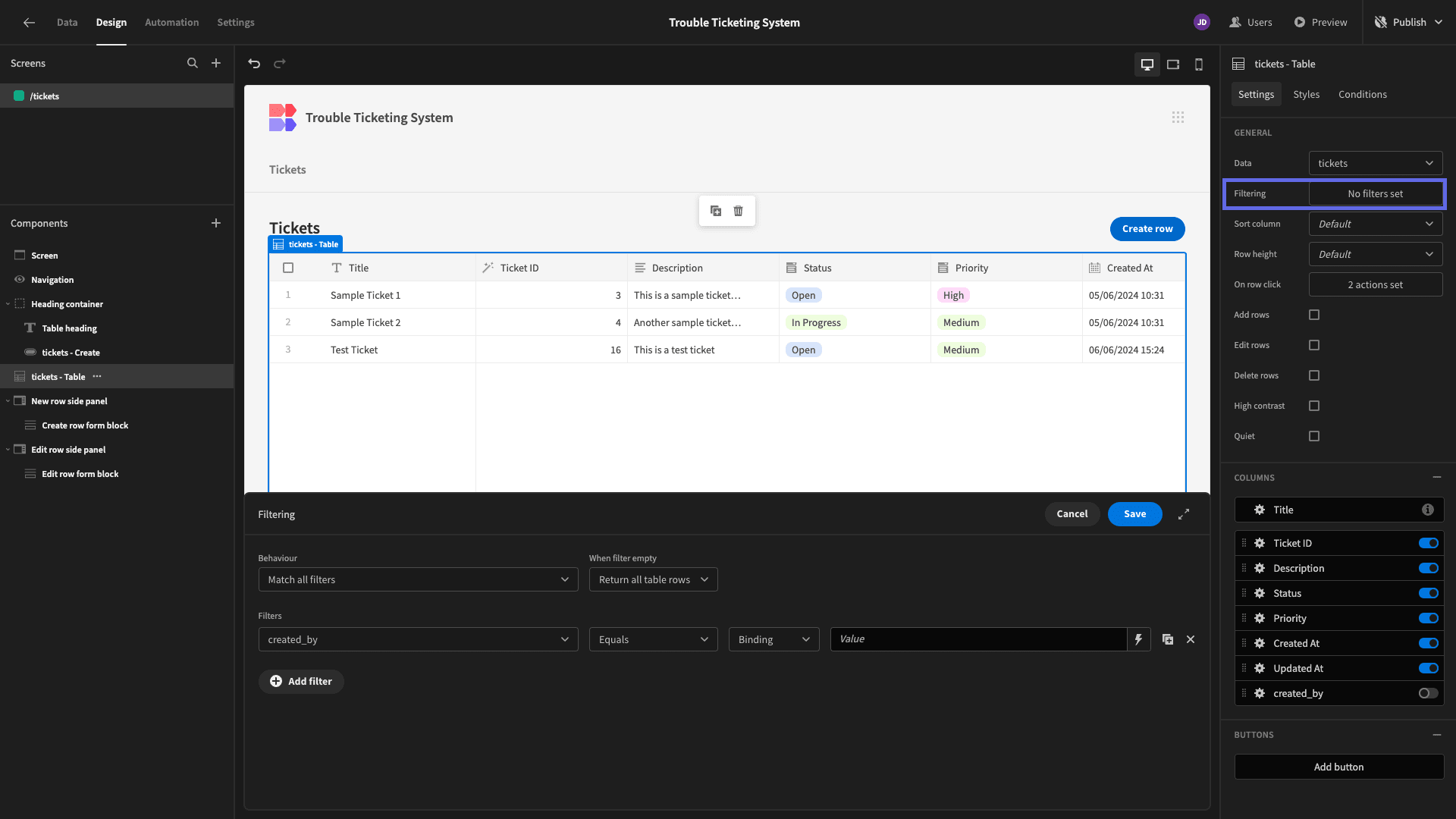Screen dimensions: 1456x819
Task: Open the Conditions tab
Action: pos(1362,94)
